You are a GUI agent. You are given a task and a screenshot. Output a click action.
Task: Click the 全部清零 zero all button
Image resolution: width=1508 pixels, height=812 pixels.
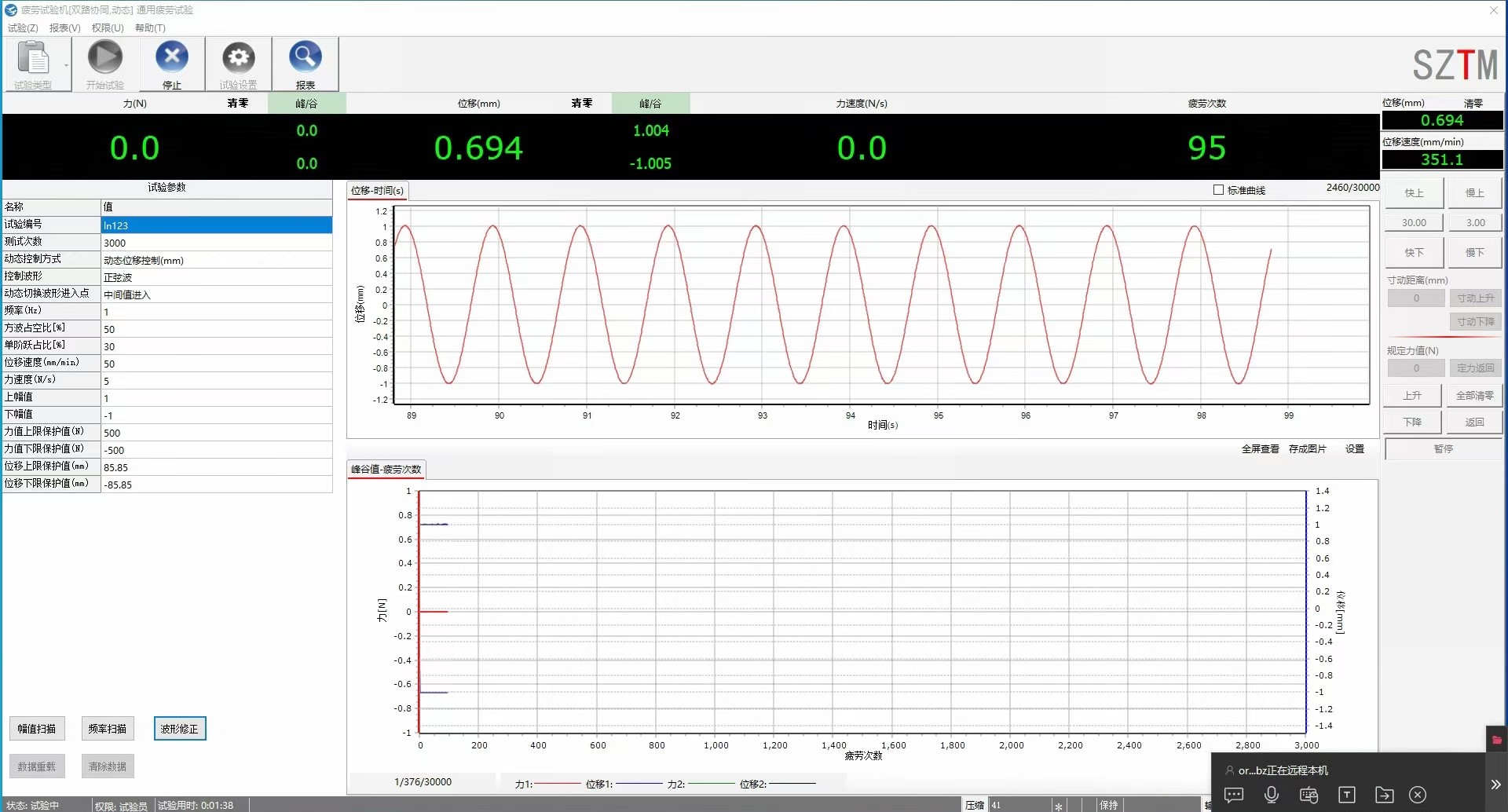tap(1474, 396)
